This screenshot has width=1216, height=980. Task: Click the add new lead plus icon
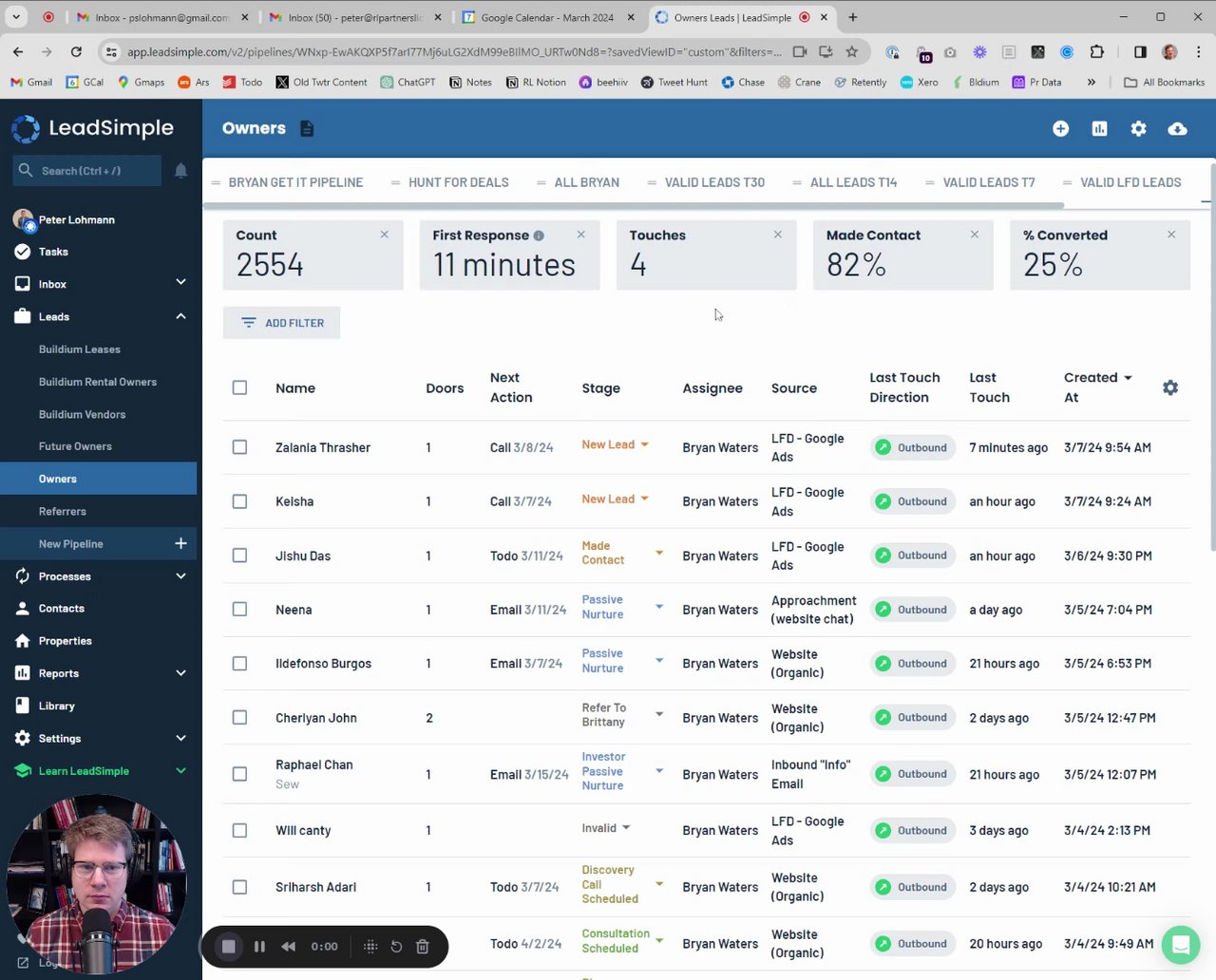1061,128
